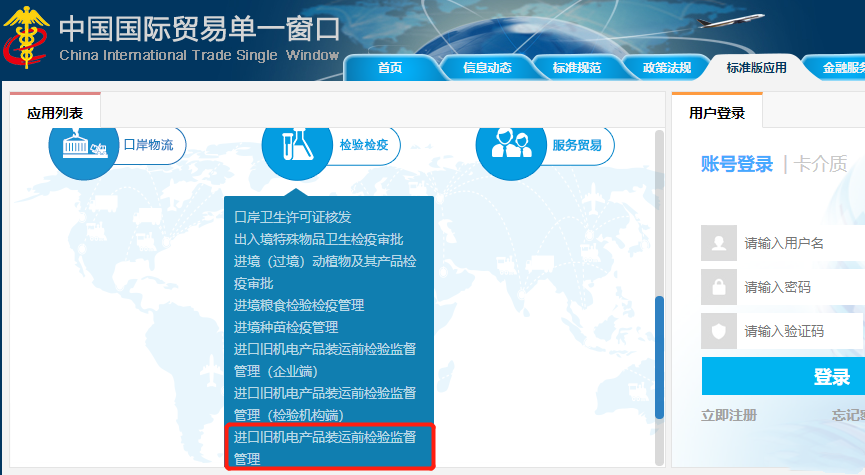Click the shield icon beside captcha field
The image size is (865, 475).
tap(719, 331)
